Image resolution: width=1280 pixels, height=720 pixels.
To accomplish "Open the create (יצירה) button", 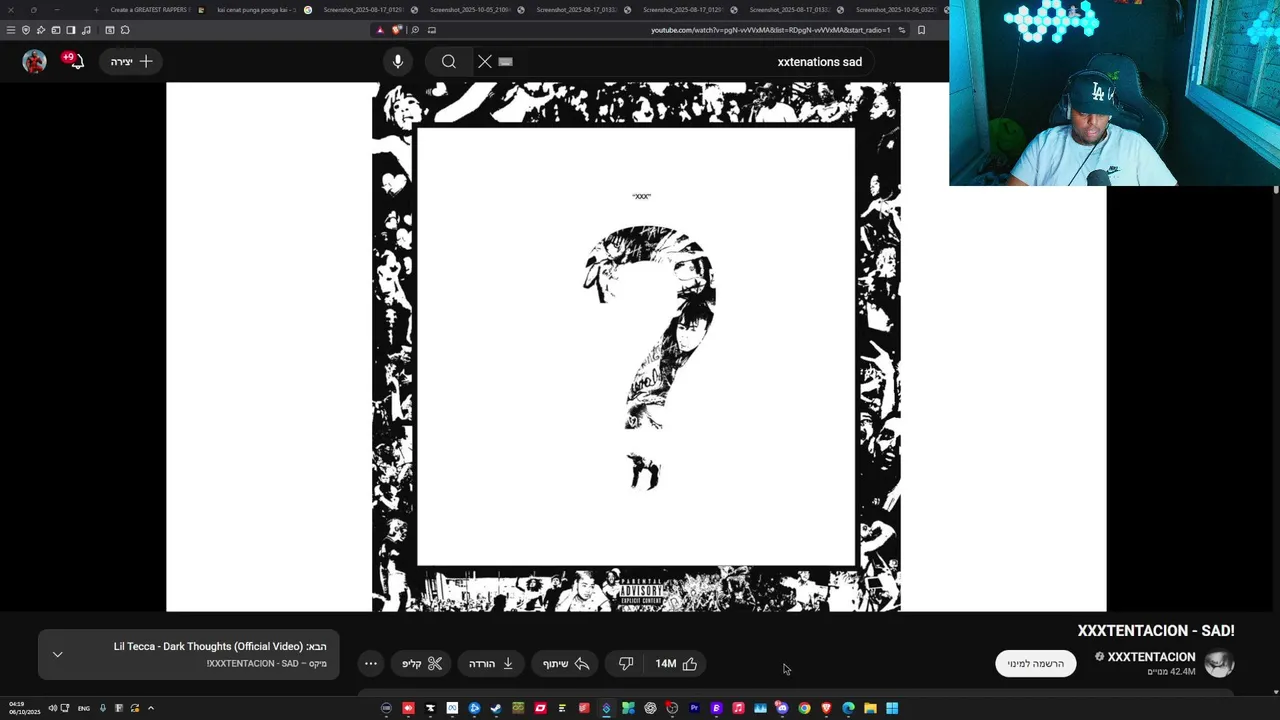I will (x=132, y=62).
